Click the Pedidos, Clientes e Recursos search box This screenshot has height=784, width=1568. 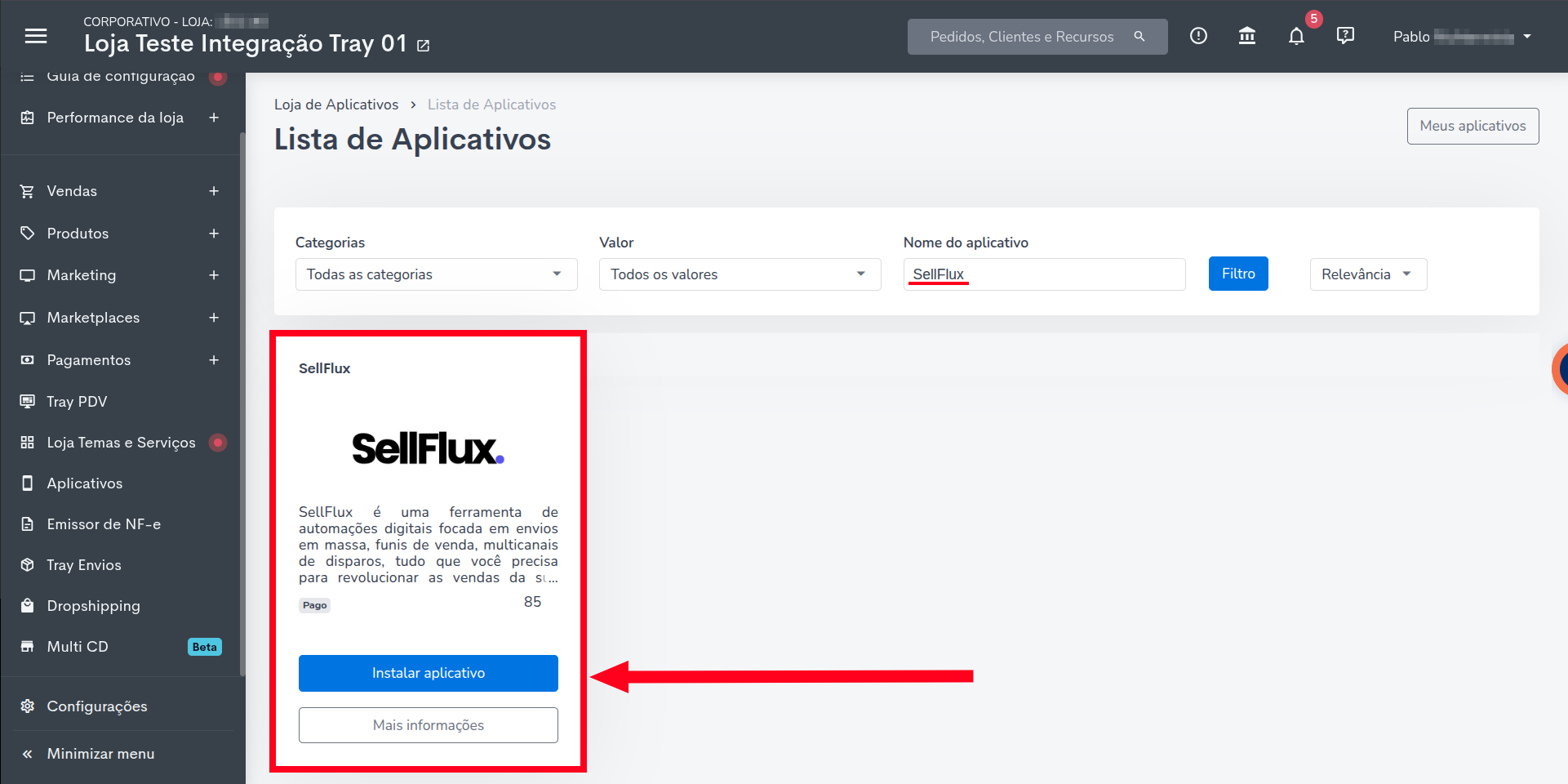coord(1037,37)
